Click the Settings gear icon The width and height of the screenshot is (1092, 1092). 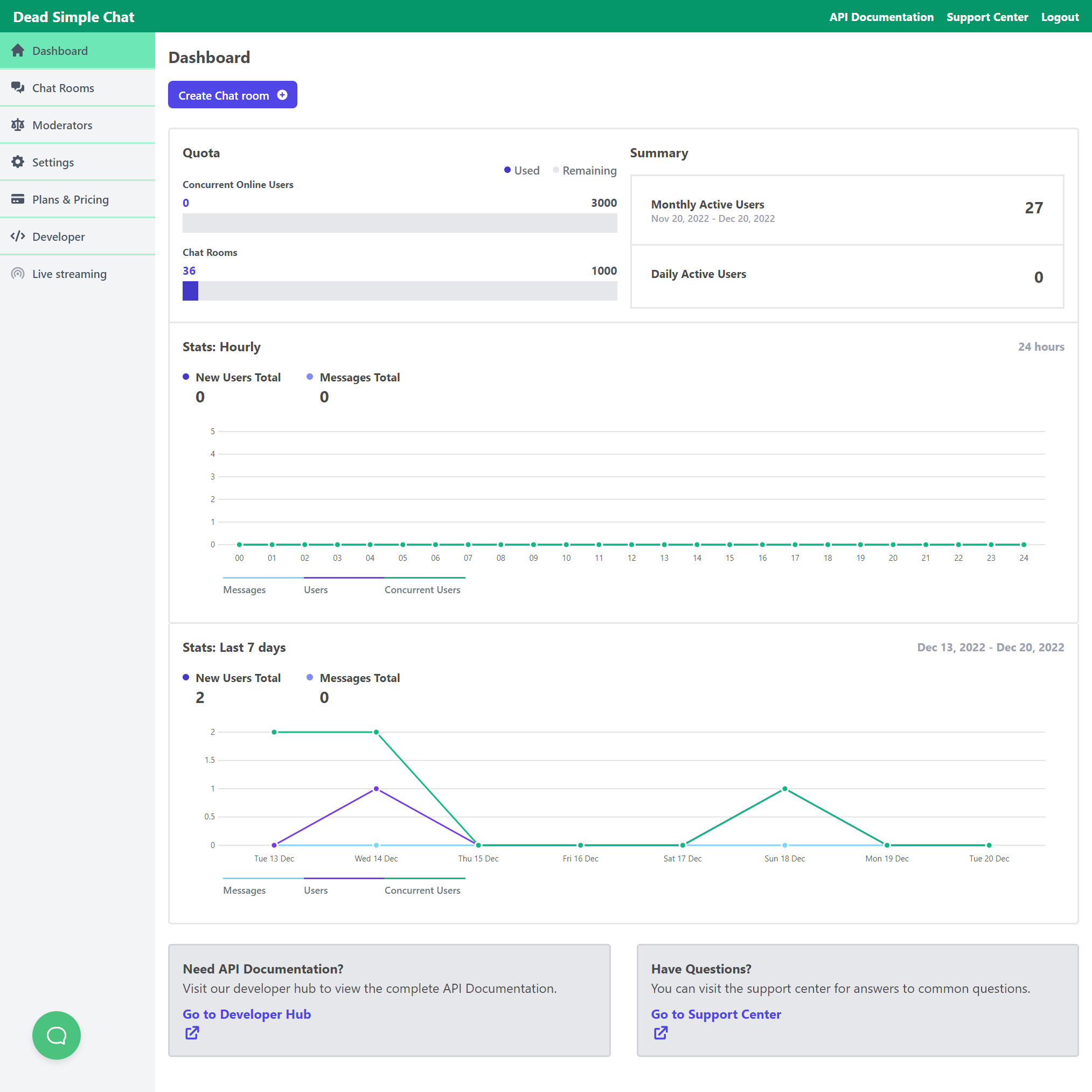click(x=18, y=162)
